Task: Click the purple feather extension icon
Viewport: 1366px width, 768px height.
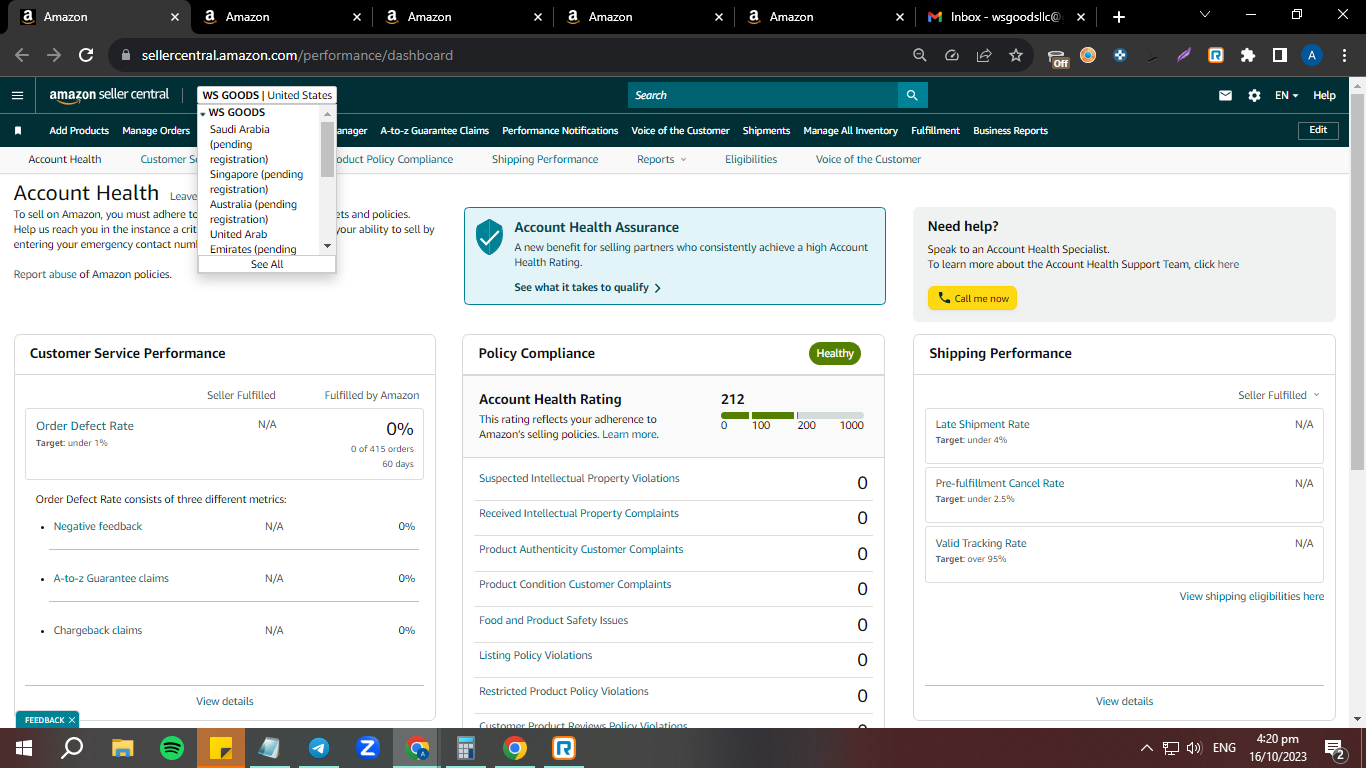Action: [1184, 56]
